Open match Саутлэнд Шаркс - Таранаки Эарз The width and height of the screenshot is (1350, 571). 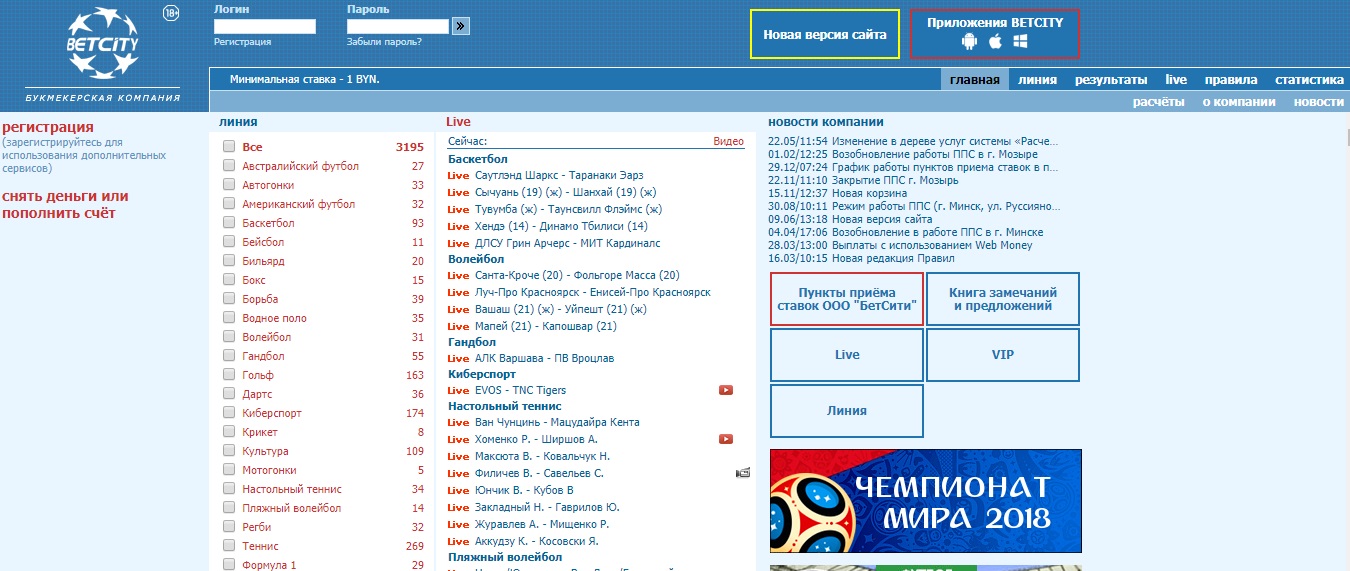[x=560, y=176]
